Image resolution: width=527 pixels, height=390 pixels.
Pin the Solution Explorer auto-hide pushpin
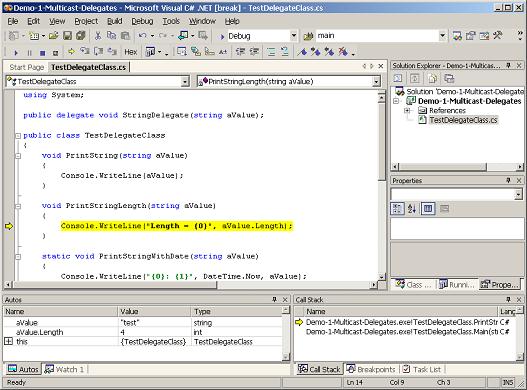(x=509, y=65)
